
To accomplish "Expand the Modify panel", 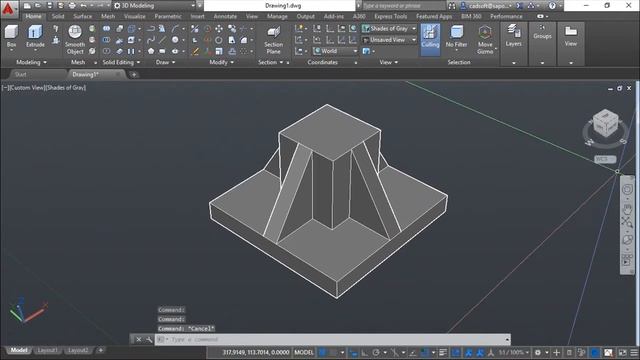I will [x=221, y=62].
